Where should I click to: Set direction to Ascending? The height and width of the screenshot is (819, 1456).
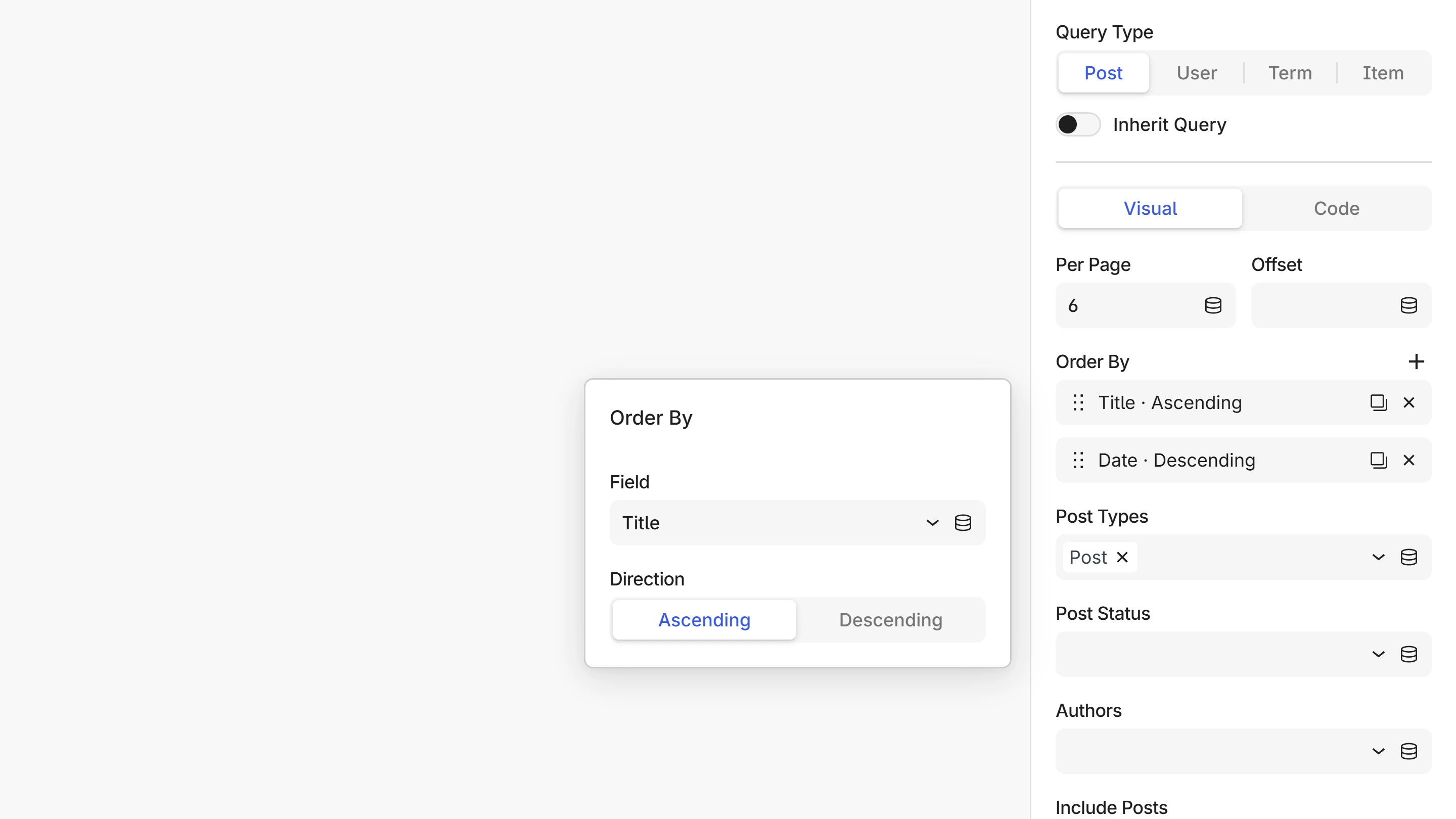704,620
